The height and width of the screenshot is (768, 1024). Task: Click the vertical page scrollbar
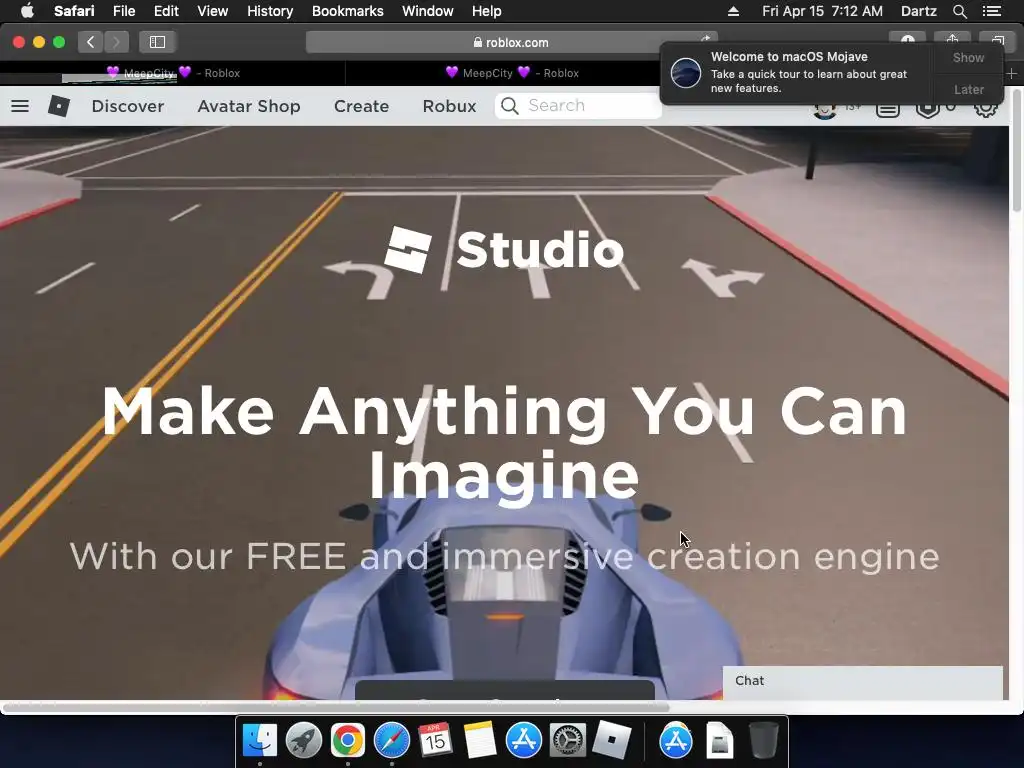[1016, 150]
